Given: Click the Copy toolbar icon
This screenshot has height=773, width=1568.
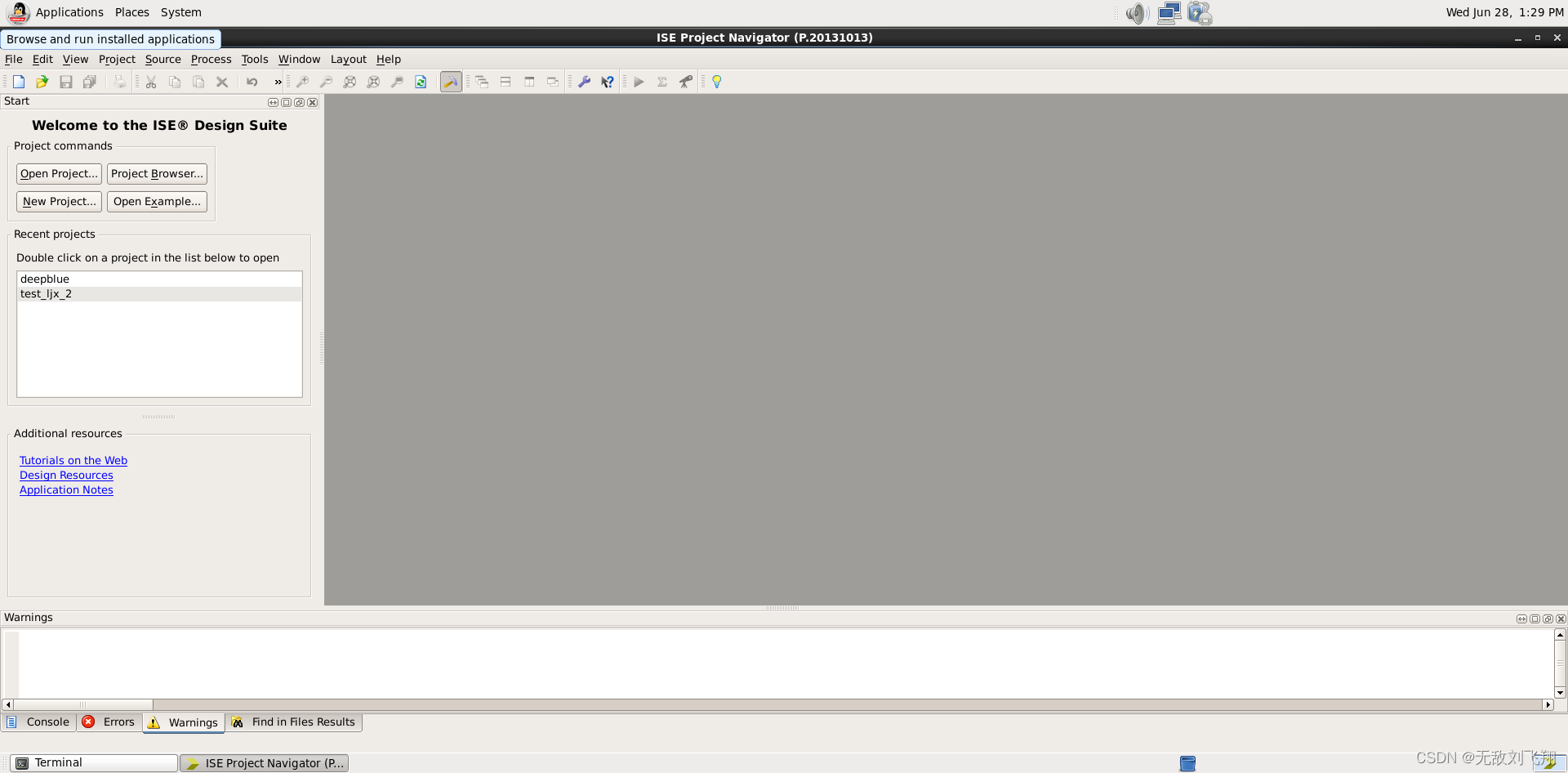Looking at the screenshot, I should click(x=175, y=82).
